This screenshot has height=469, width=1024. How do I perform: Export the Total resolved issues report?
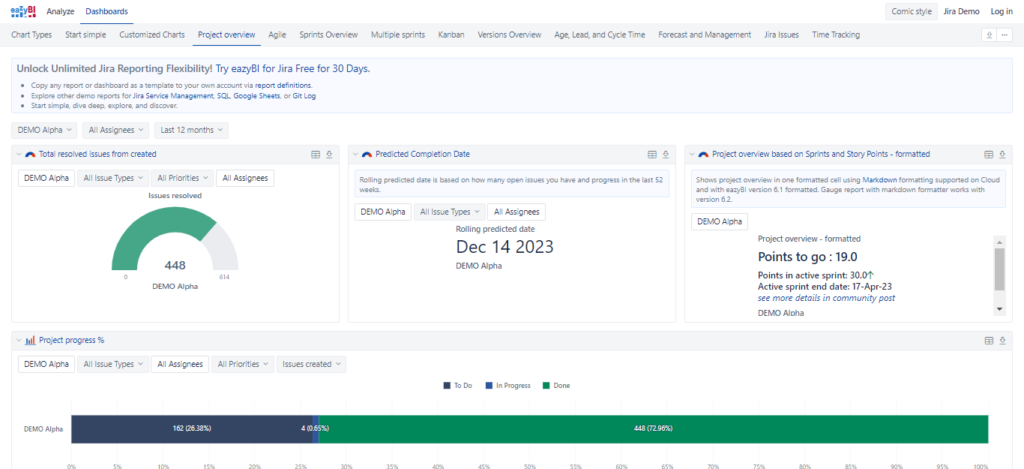pos(329,154)
